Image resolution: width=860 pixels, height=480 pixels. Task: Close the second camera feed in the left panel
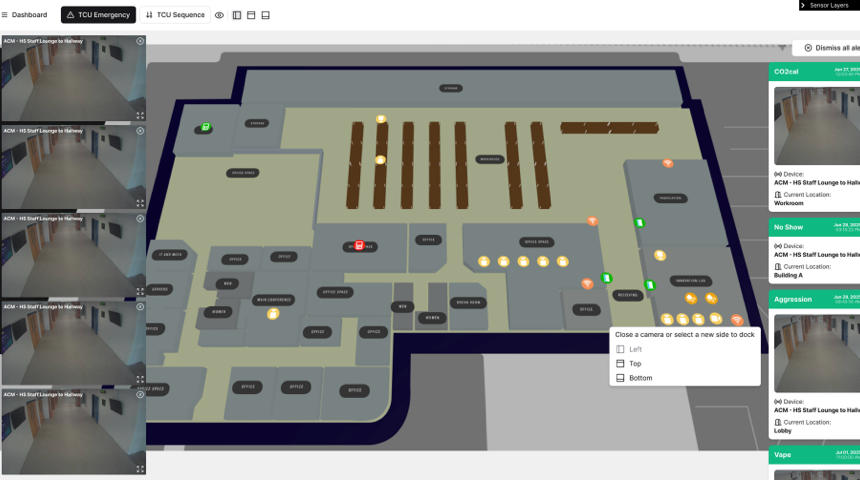(140, 130)
